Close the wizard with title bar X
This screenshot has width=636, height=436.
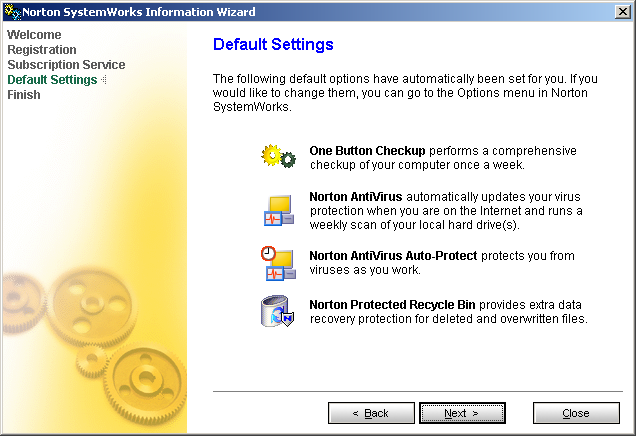tap(623, 12)
